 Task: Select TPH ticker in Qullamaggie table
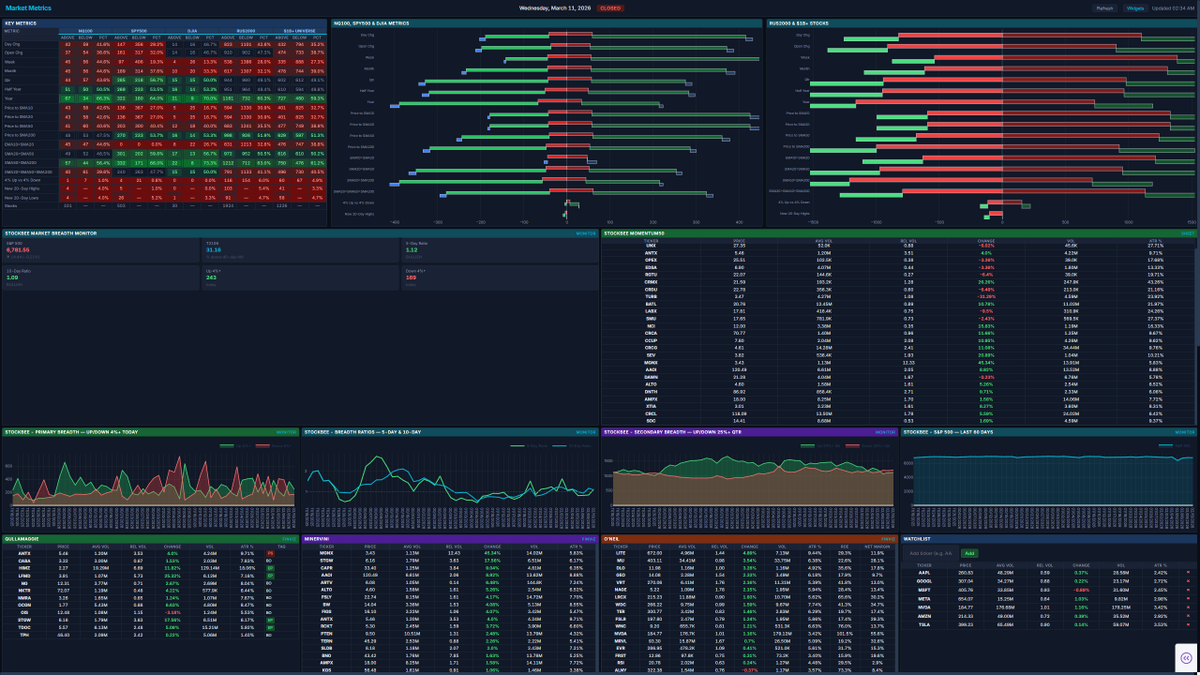(x=24, y=634)
